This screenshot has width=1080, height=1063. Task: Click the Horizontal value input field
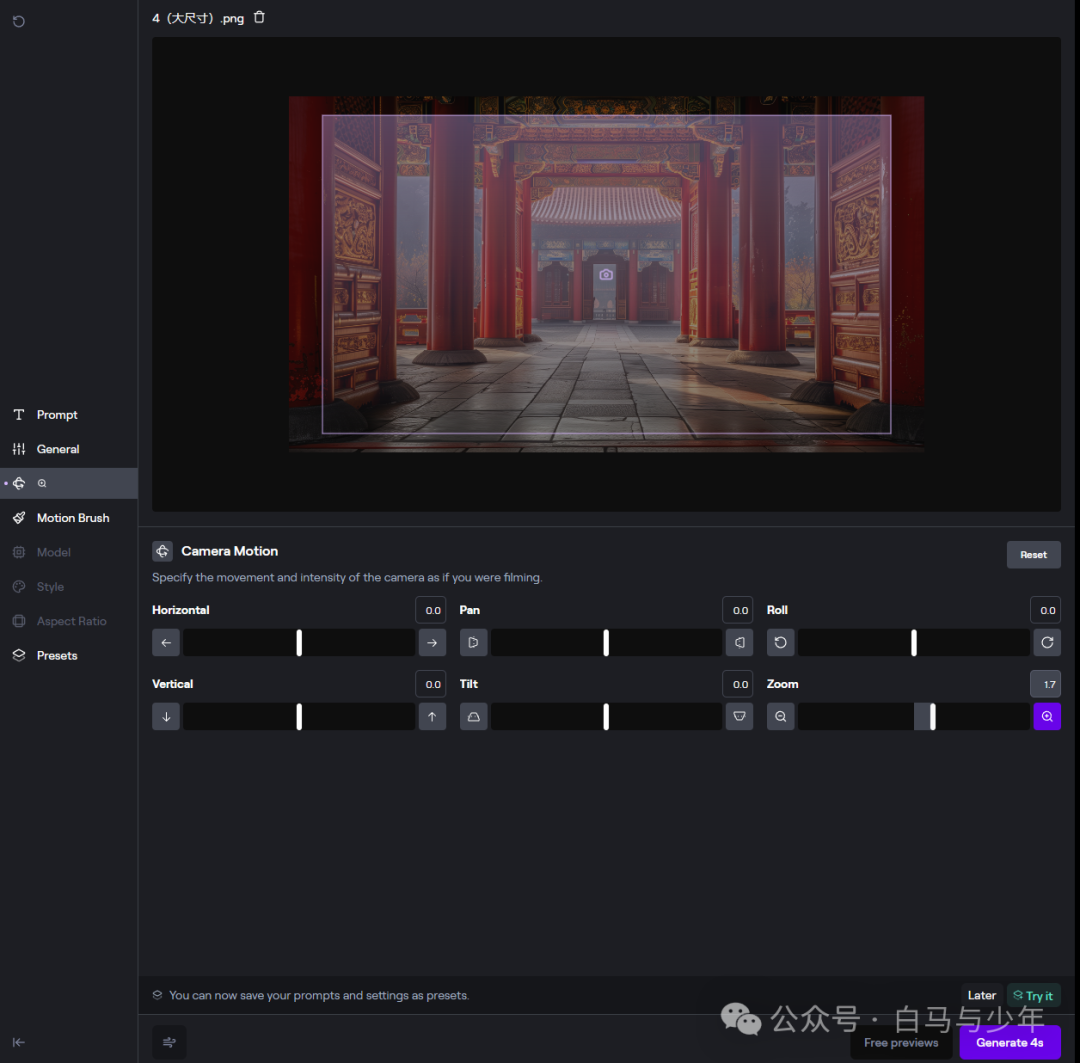click(432, 610)
